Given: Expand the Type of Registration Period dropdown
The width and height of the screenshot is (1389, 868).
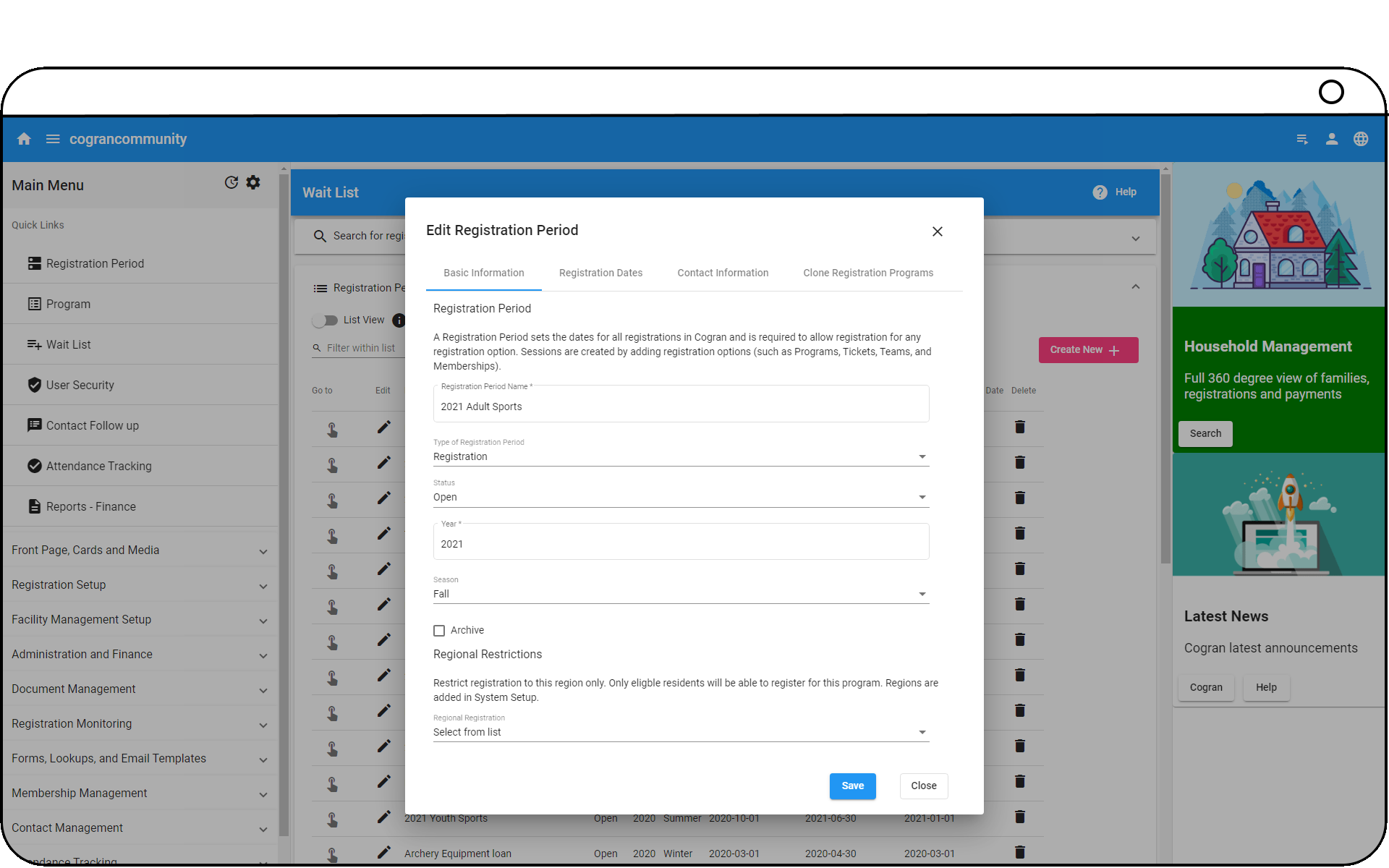Looking at the screenshot, I should (921, 456).
